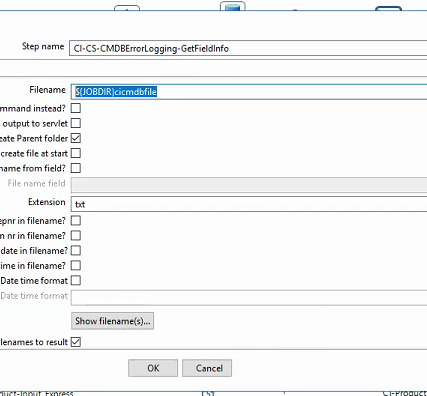
Task: Click the database step icon on the canvas behind the dialog
Action: (x=233, y=6)
